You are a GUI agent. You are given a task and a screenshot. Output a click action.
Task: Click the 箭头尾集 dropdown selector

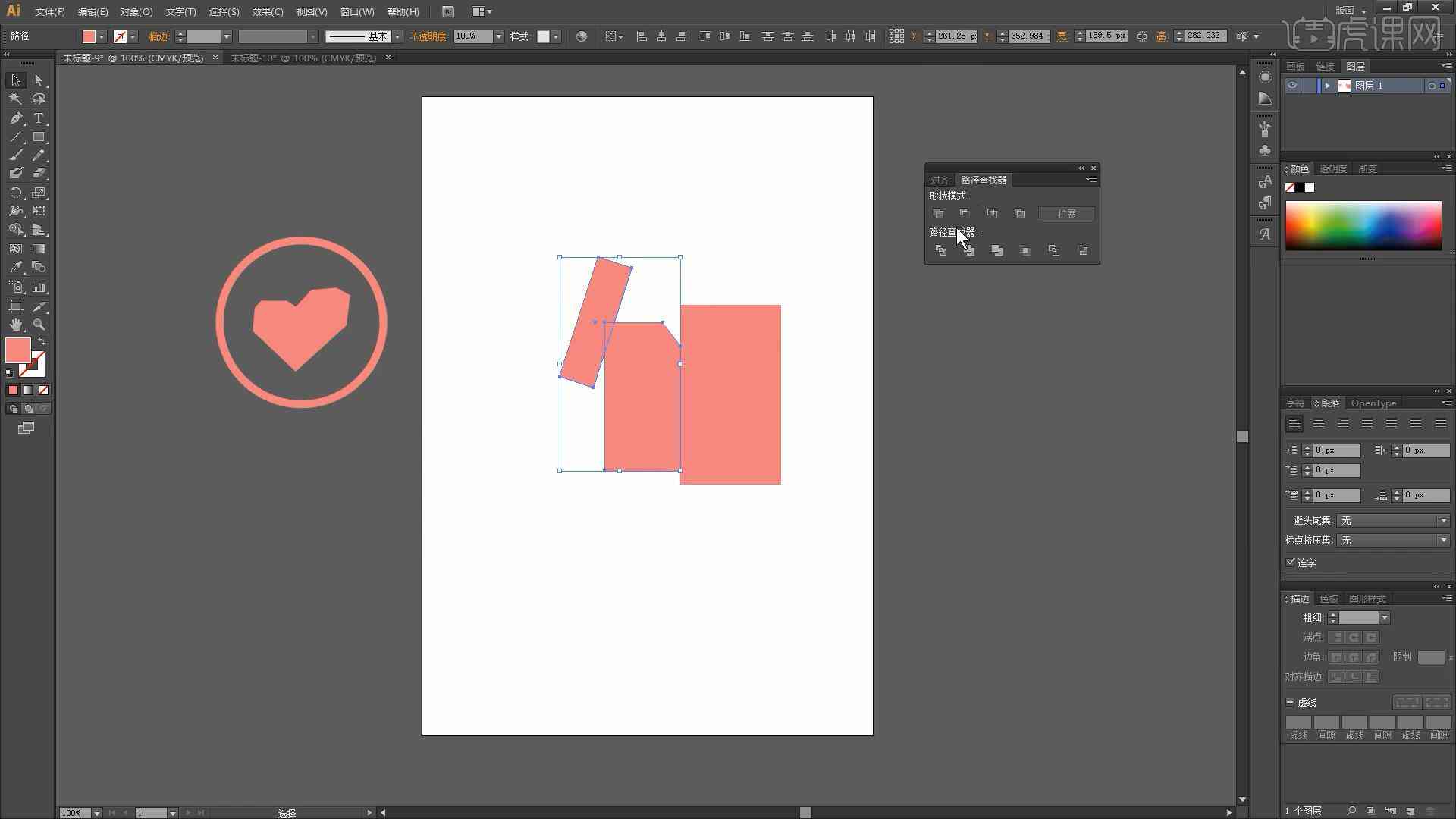(1390, 520)
